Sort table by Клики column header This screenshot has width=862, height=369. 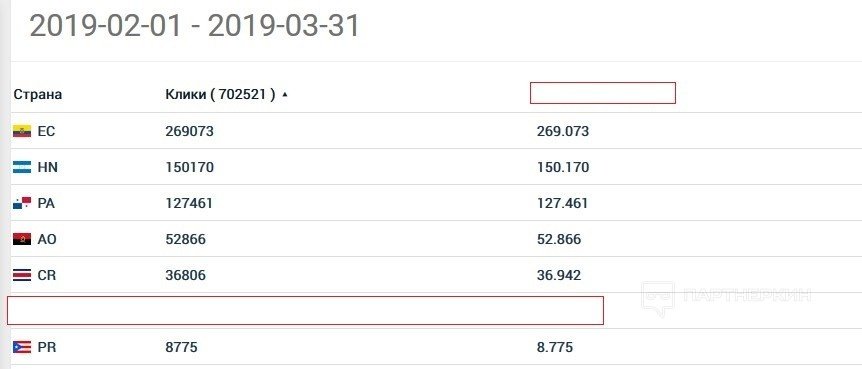coord(220,94)
